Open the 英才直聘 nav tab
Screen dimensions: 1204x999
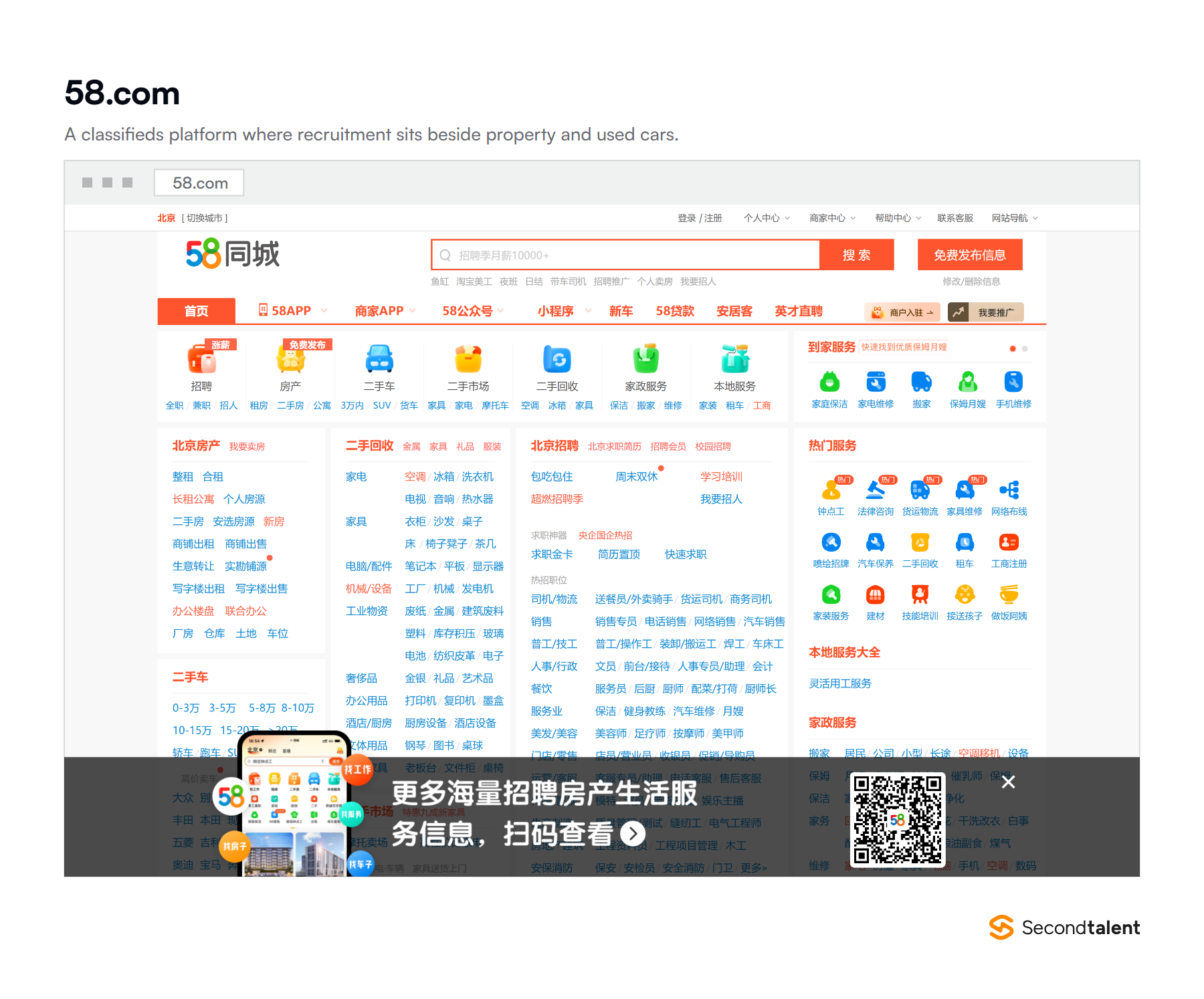tap(799, 311)
